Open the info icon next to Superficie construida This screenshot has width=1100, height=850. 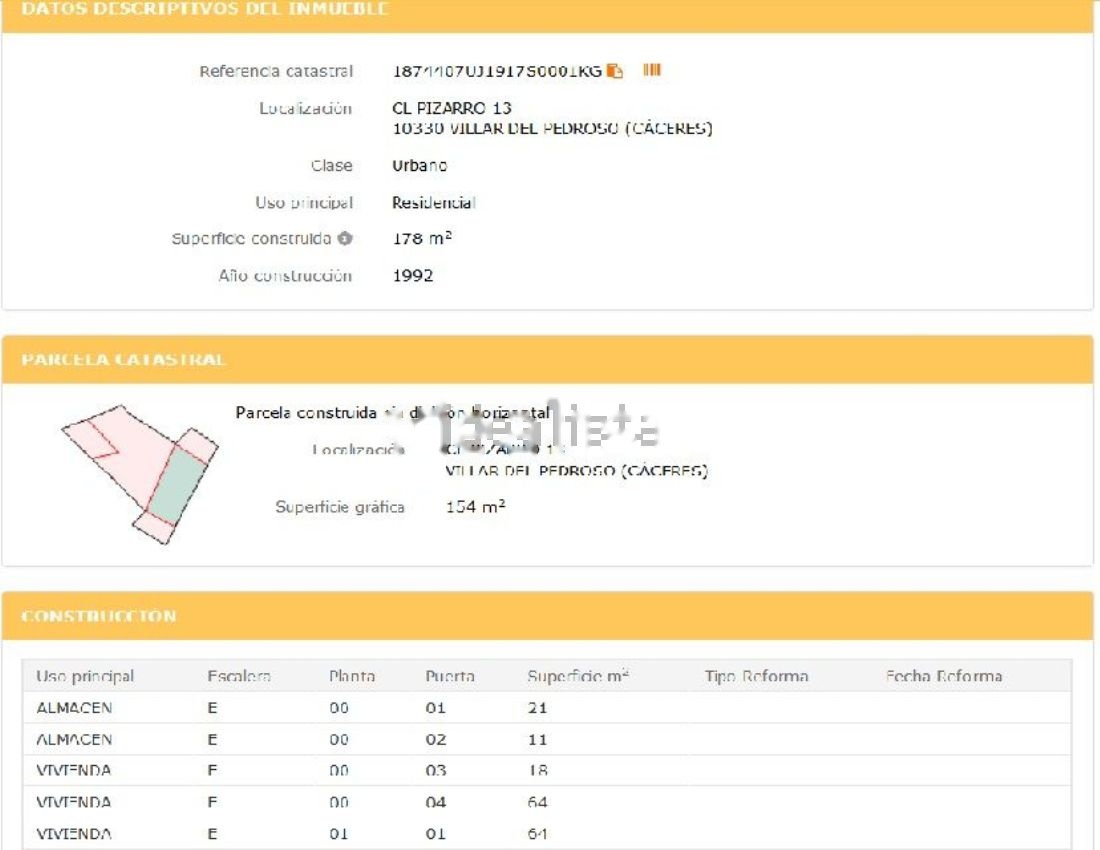click(x=345, y=239)
